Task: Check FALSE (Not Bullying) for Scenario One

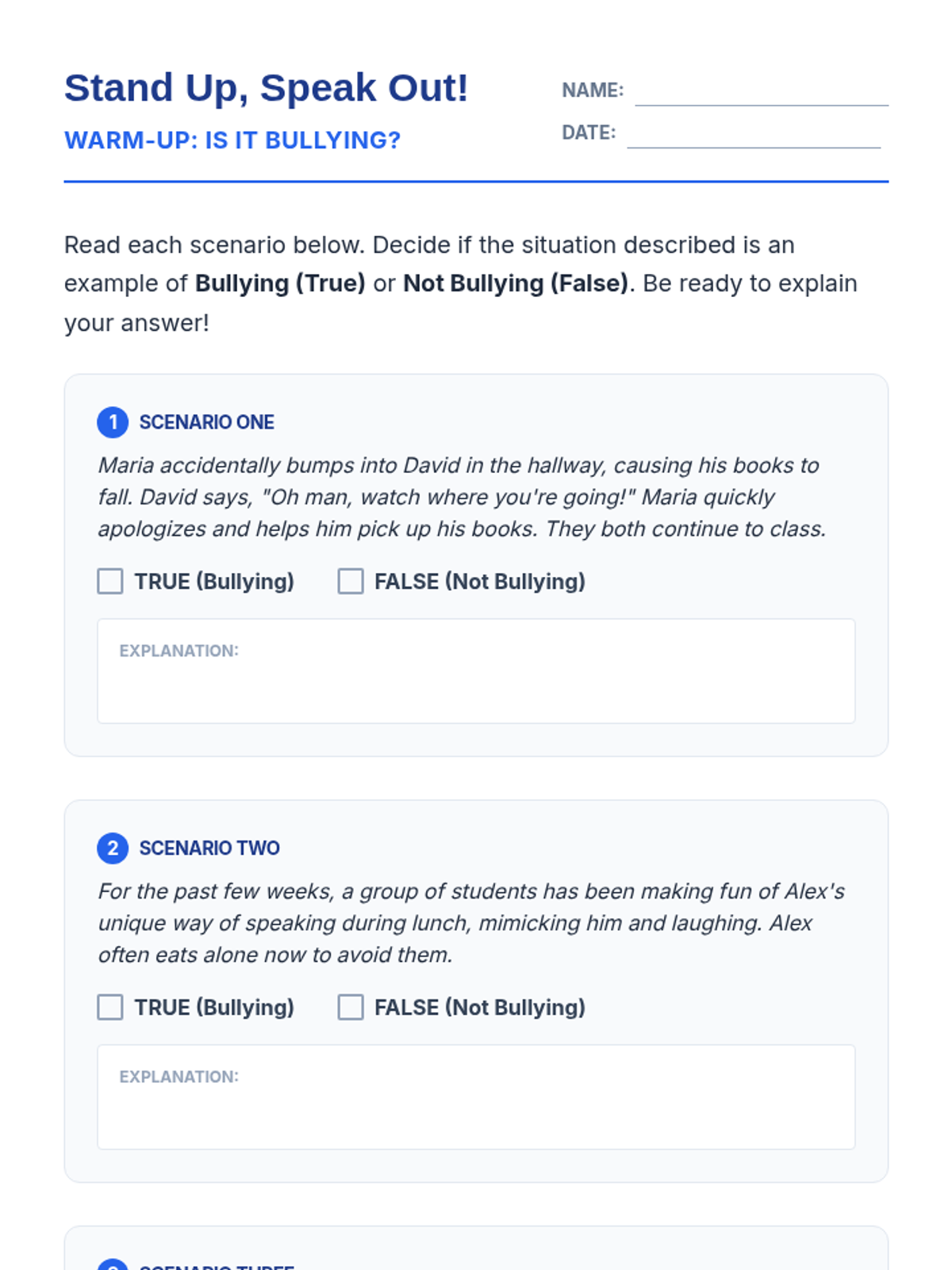Action: coord(351,581)
